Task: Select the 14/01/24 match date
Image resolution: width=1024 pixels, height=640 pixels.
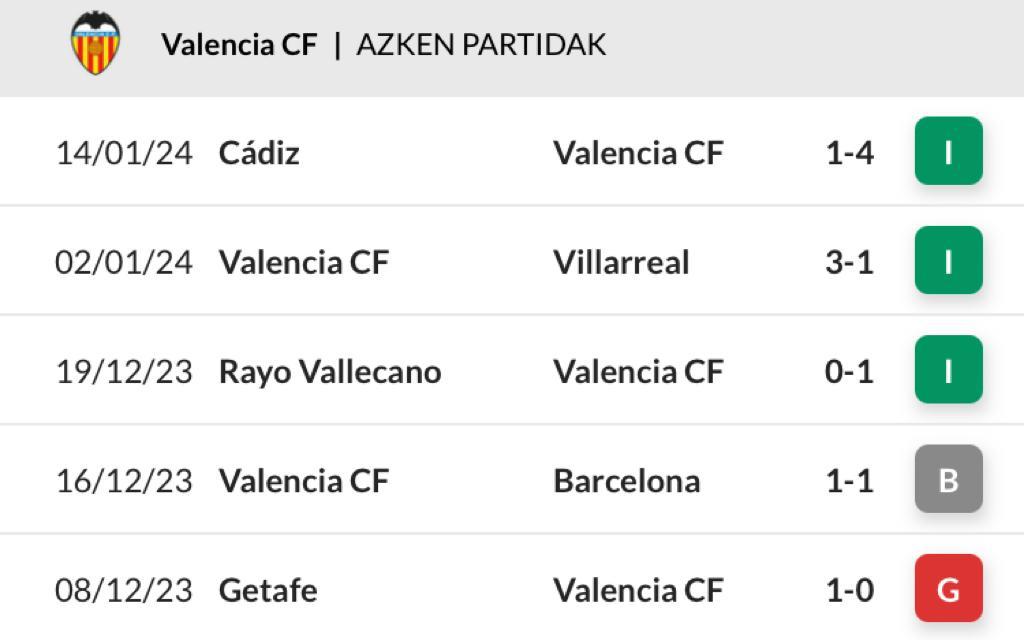Action: [x=124, y=153]
